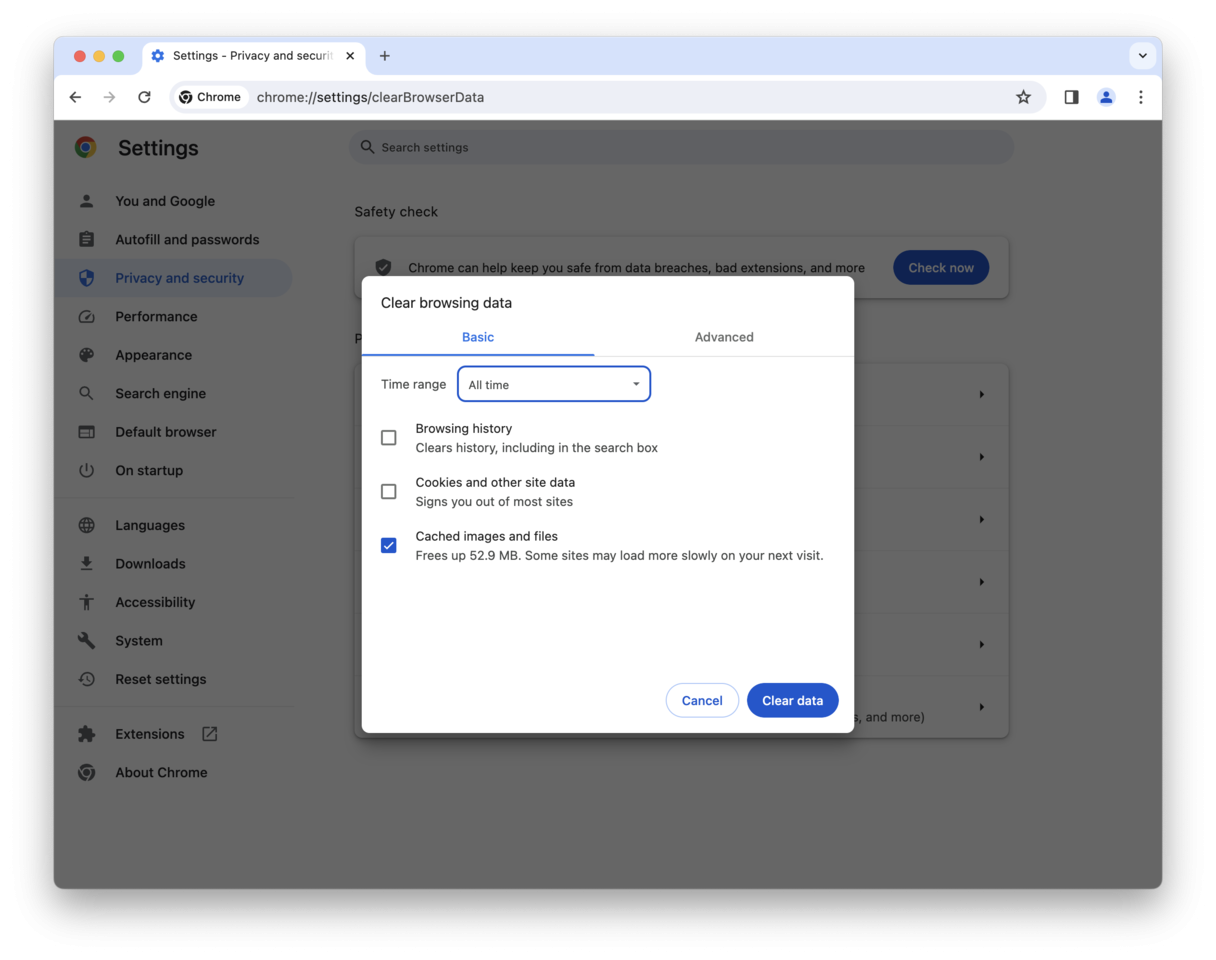
Task: Click the Clear data button
Action: point(792,700)
